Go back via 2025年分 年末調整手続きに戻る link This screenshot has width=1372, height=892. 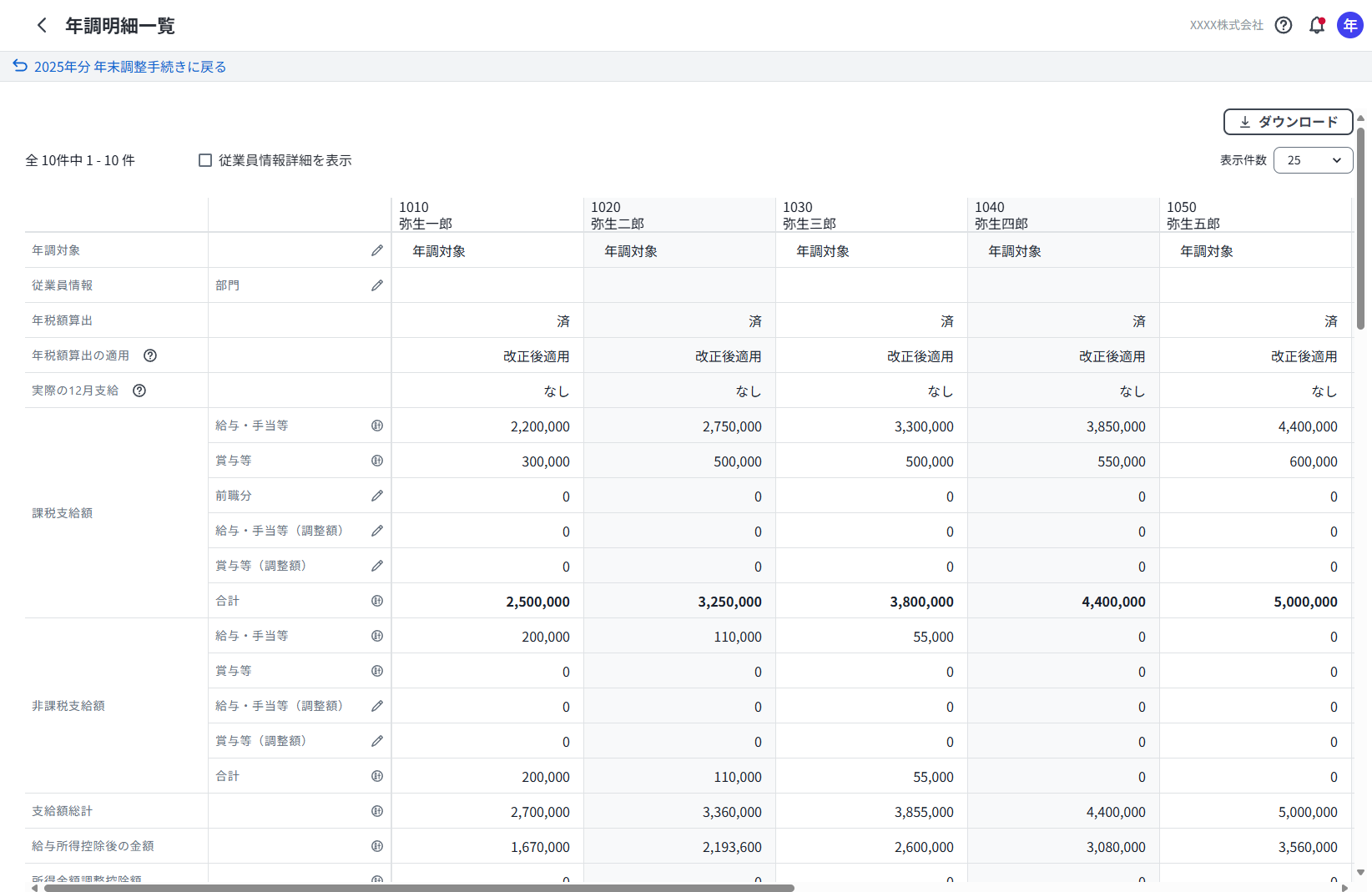[119, 67]
